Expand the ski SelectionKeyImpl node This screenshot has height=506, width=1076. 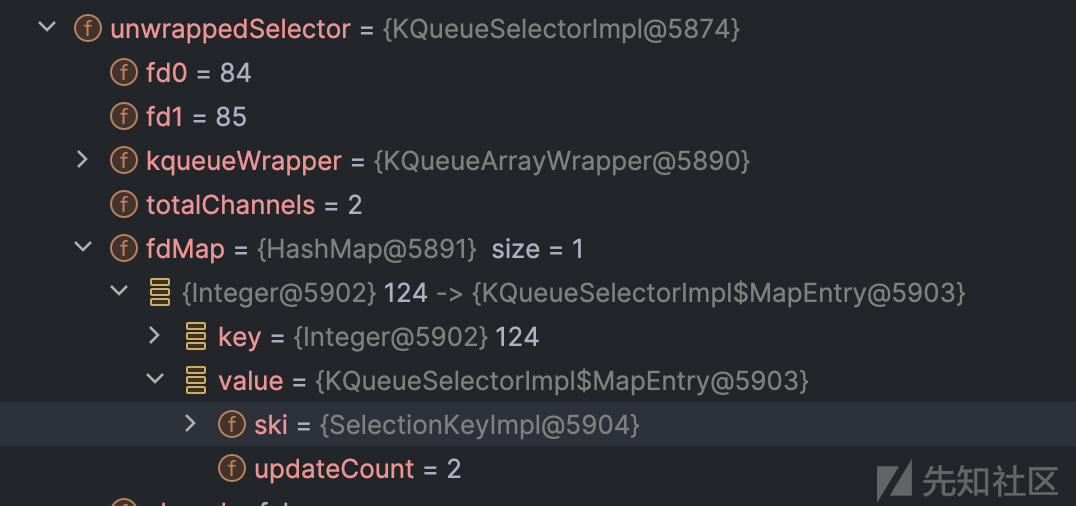(x=191, y=424)
